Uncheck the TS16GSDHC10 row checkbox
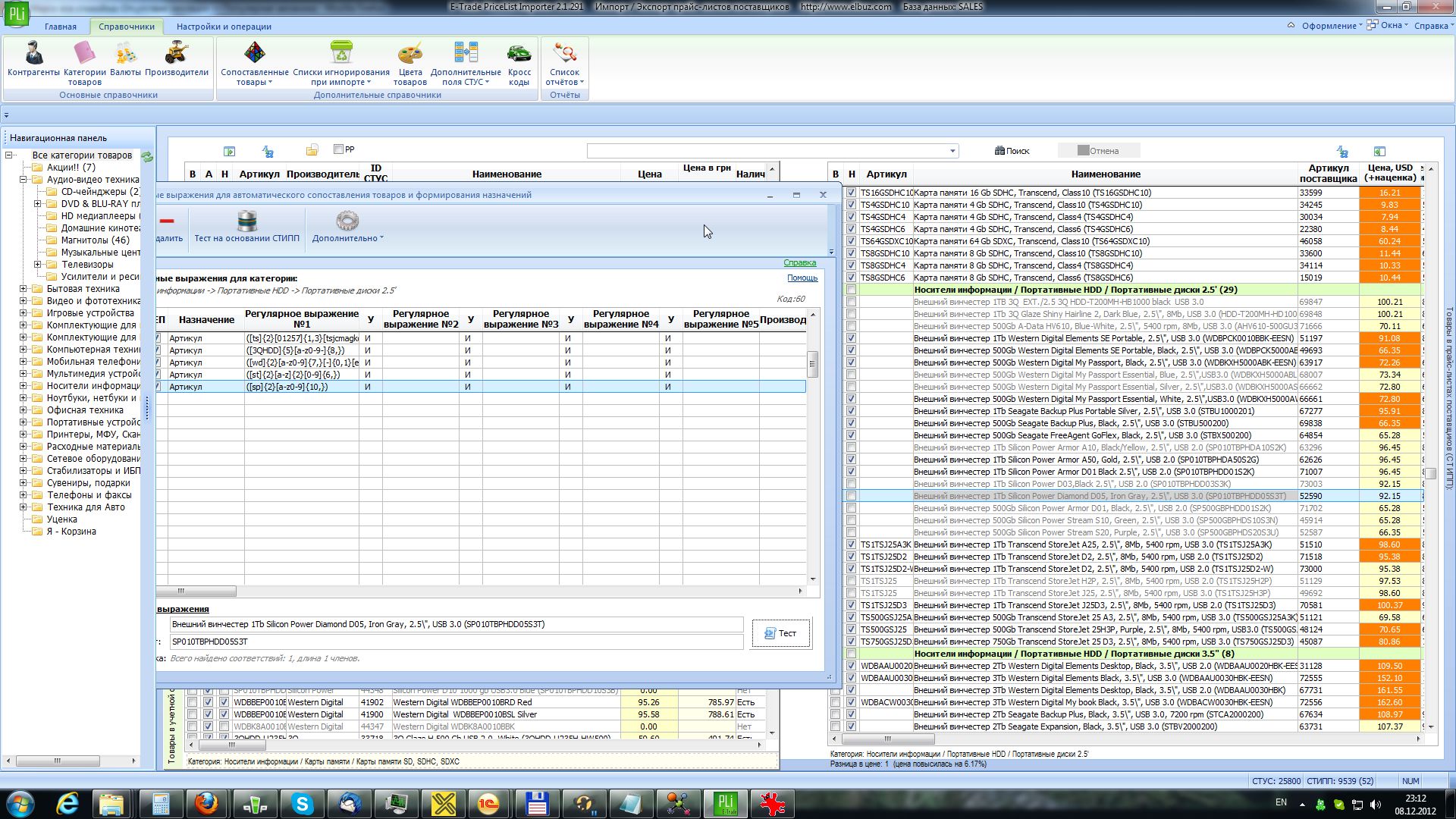Screen dimensions: 1456x819 point(851,193)
